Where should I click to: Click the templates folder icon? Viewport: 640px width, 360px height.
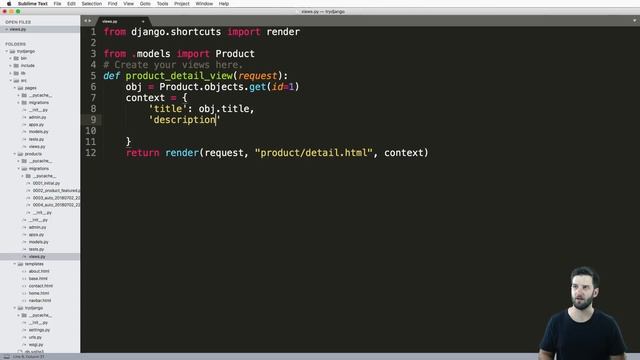point(20,264)
